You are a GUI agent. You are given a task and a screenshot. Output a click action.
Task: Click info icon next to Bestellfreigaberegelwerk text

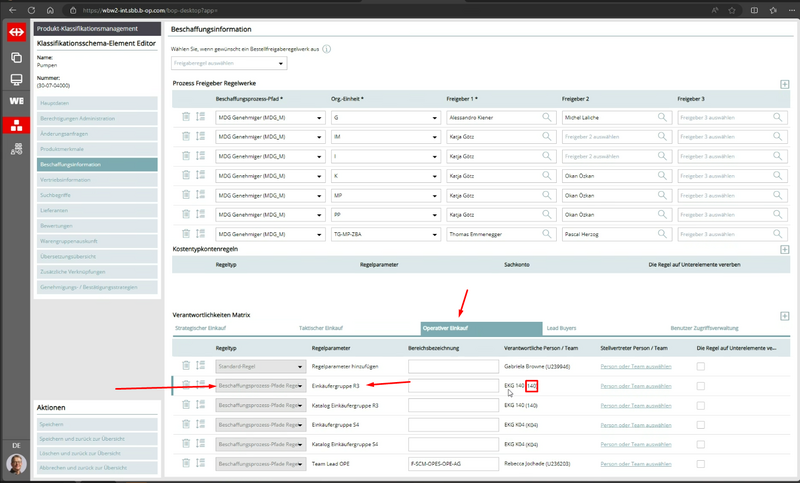[x=327, y=48]
